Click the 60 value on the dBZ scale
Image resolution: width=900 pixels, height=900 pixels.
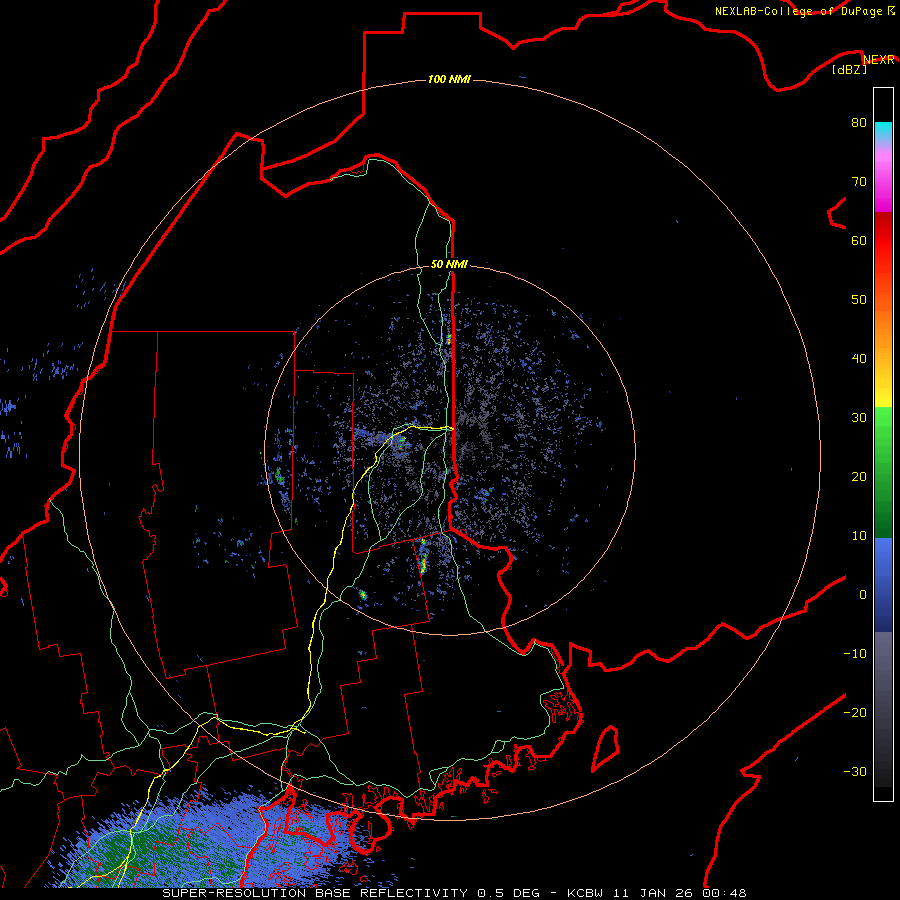(x=859, y=240)
